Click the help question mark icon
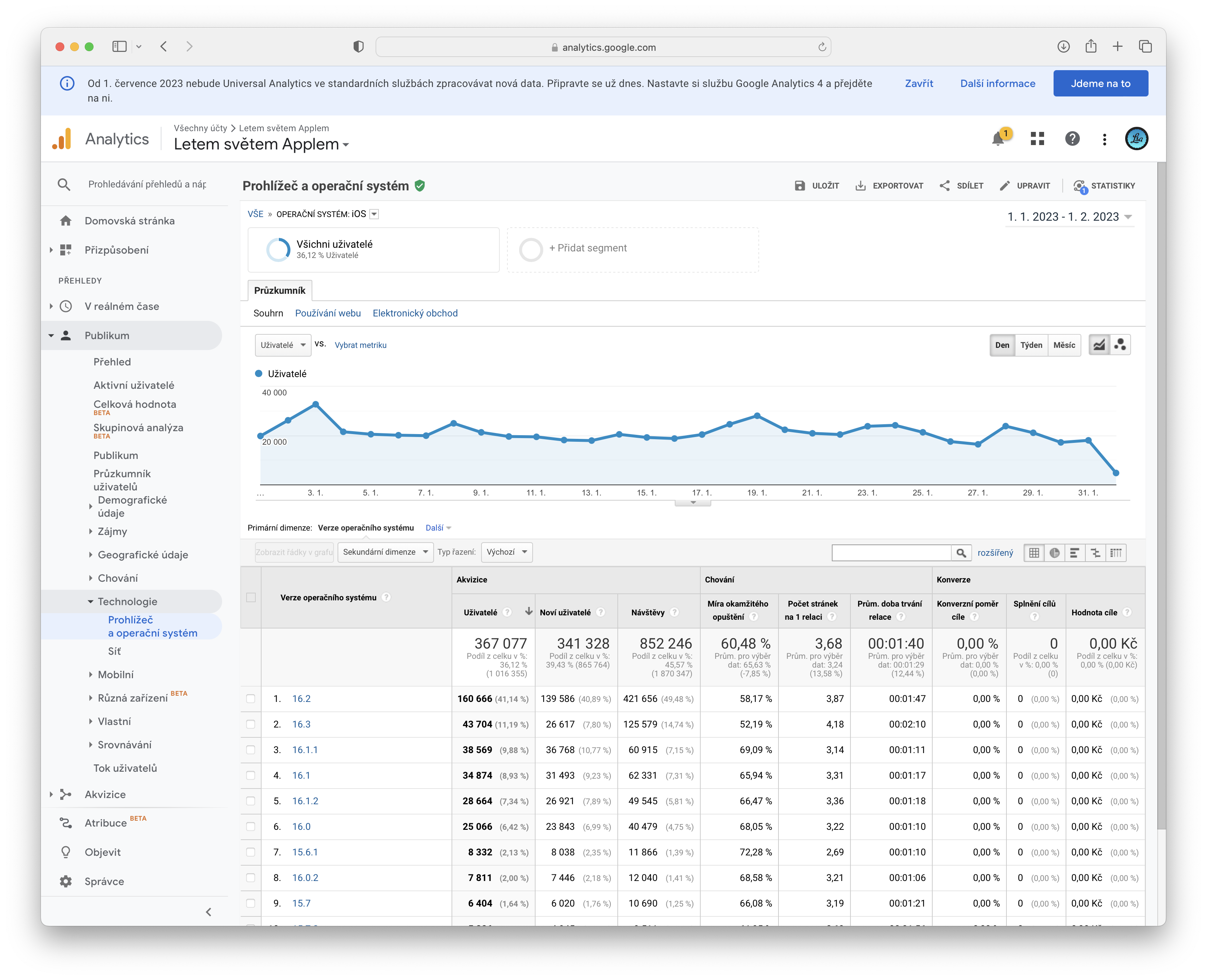This screenshot has height=980, width=1207. 1072,138
